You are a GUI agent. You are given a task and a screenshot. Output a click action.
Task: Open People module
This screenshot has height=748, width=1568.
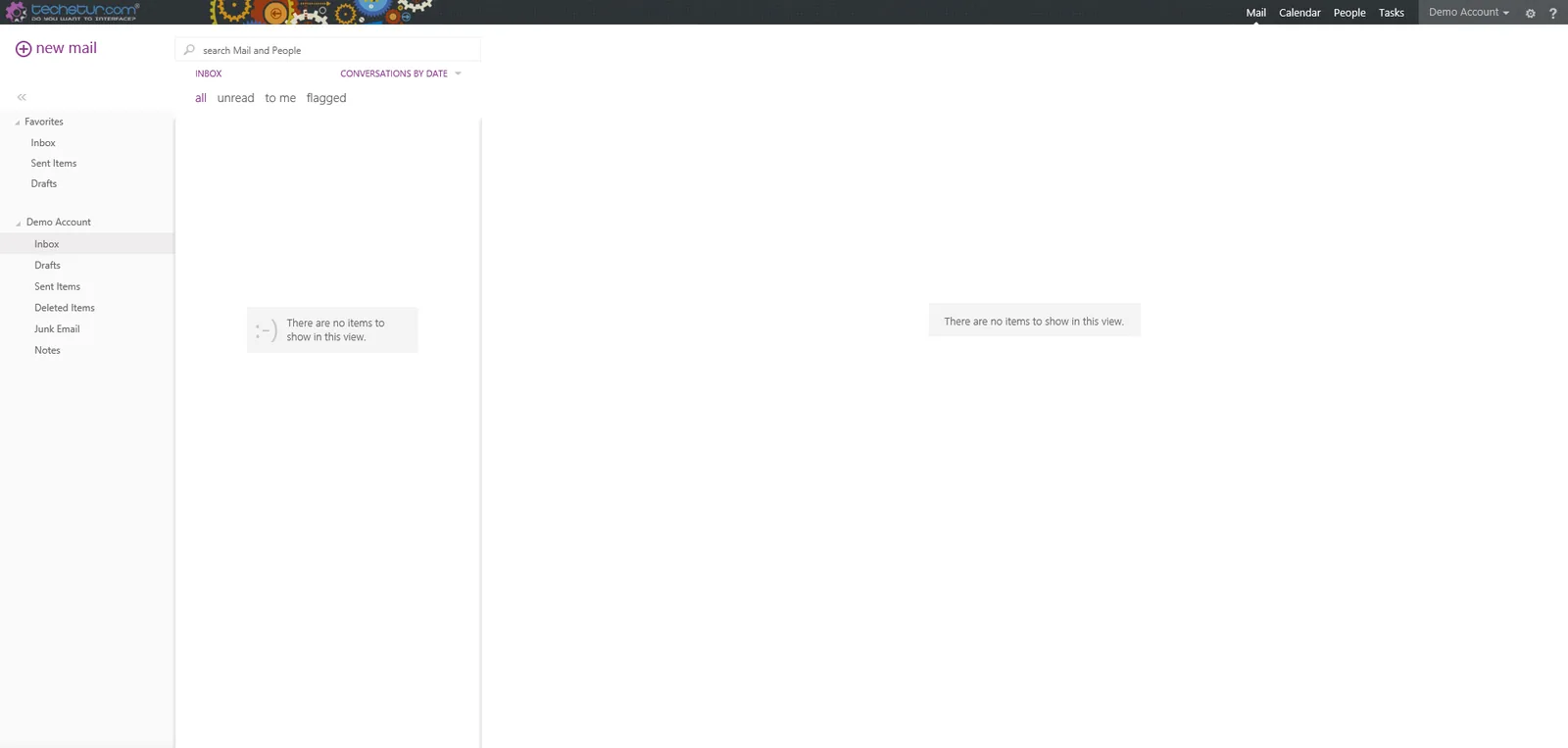click(1349, 13)
